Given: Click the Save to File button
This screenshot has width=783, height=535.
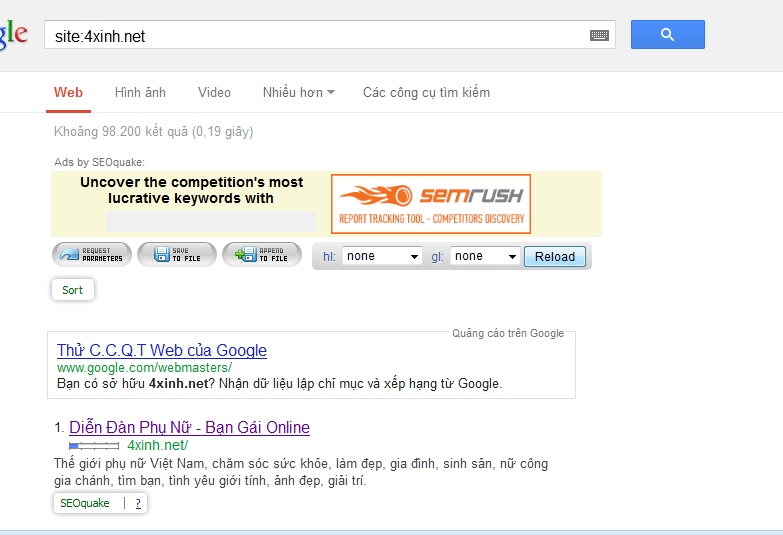Looking at the screenshot, I should 177,255.
